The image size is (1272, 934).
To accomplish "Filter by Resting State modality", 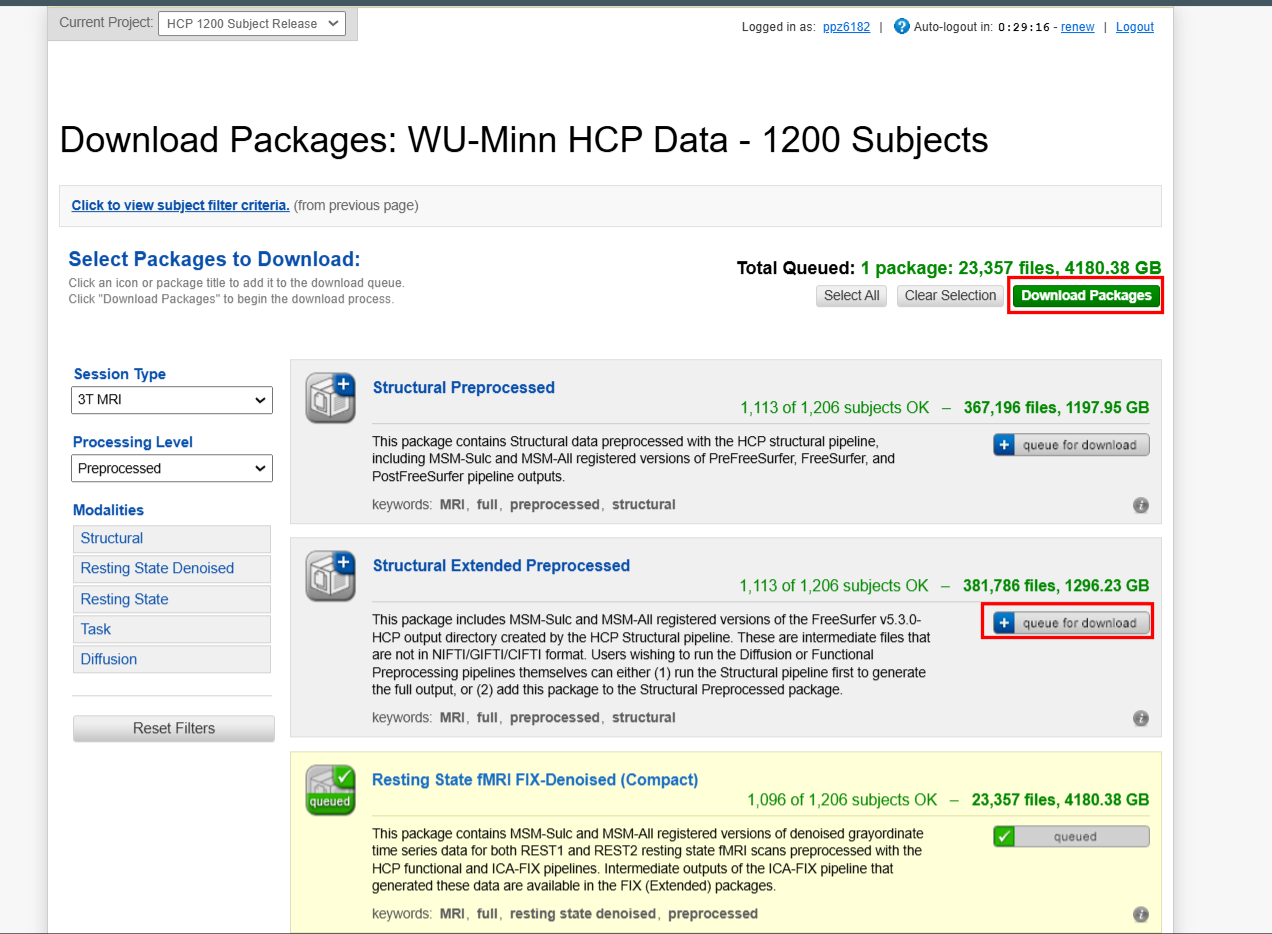I will 172,599.
